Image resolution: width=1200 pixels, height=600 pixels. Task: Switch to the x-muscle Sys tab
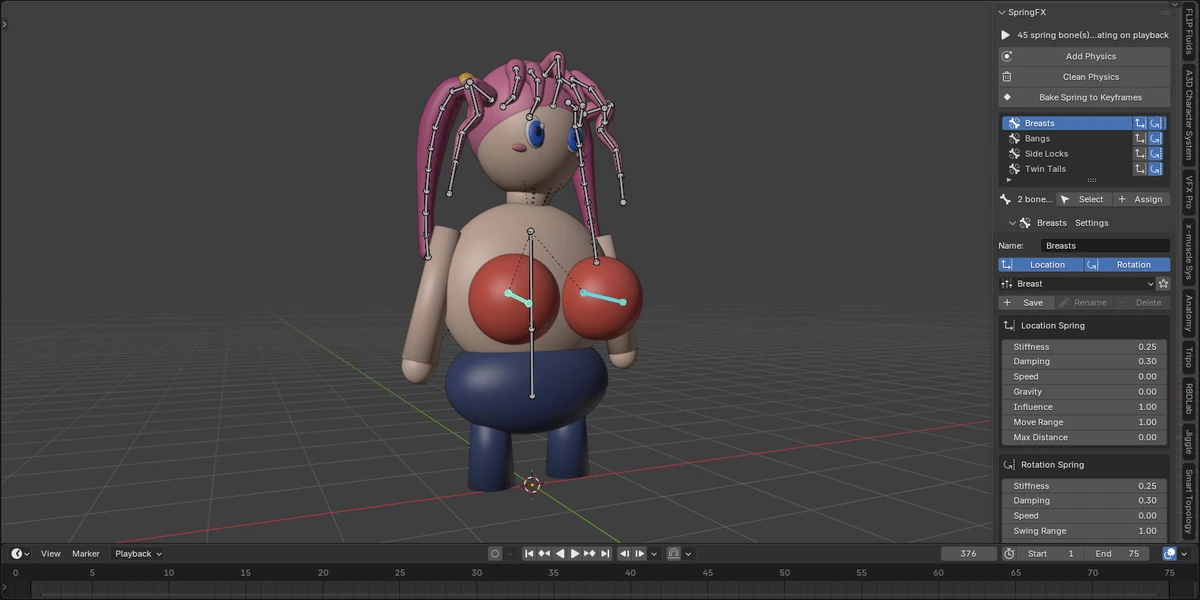pyautogui.click(x=1189, y=252)
